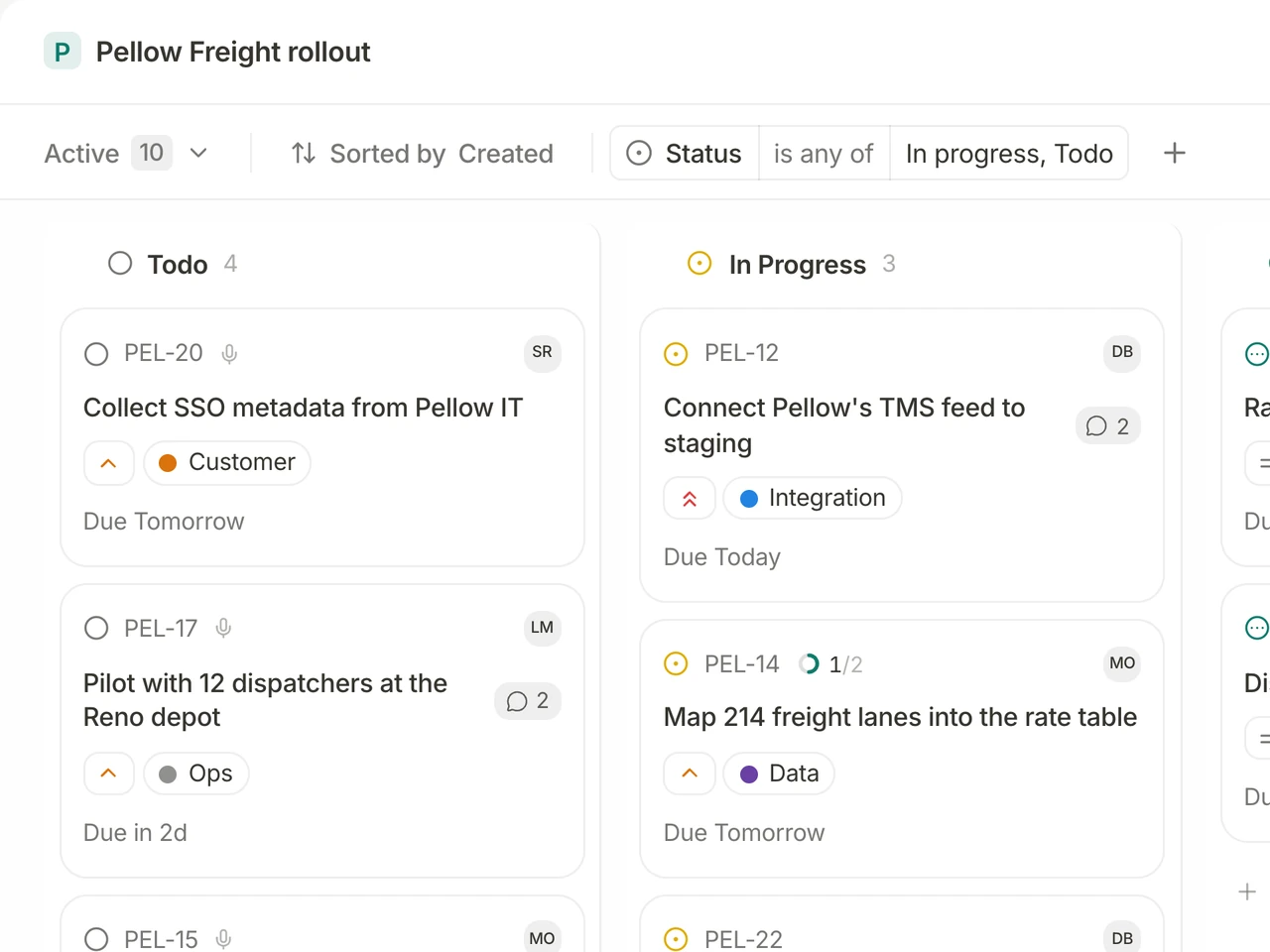The width and height of the screenshot is (1270, 952).
Task: Open the Status filter field button
Action: [x=685, y=153]
